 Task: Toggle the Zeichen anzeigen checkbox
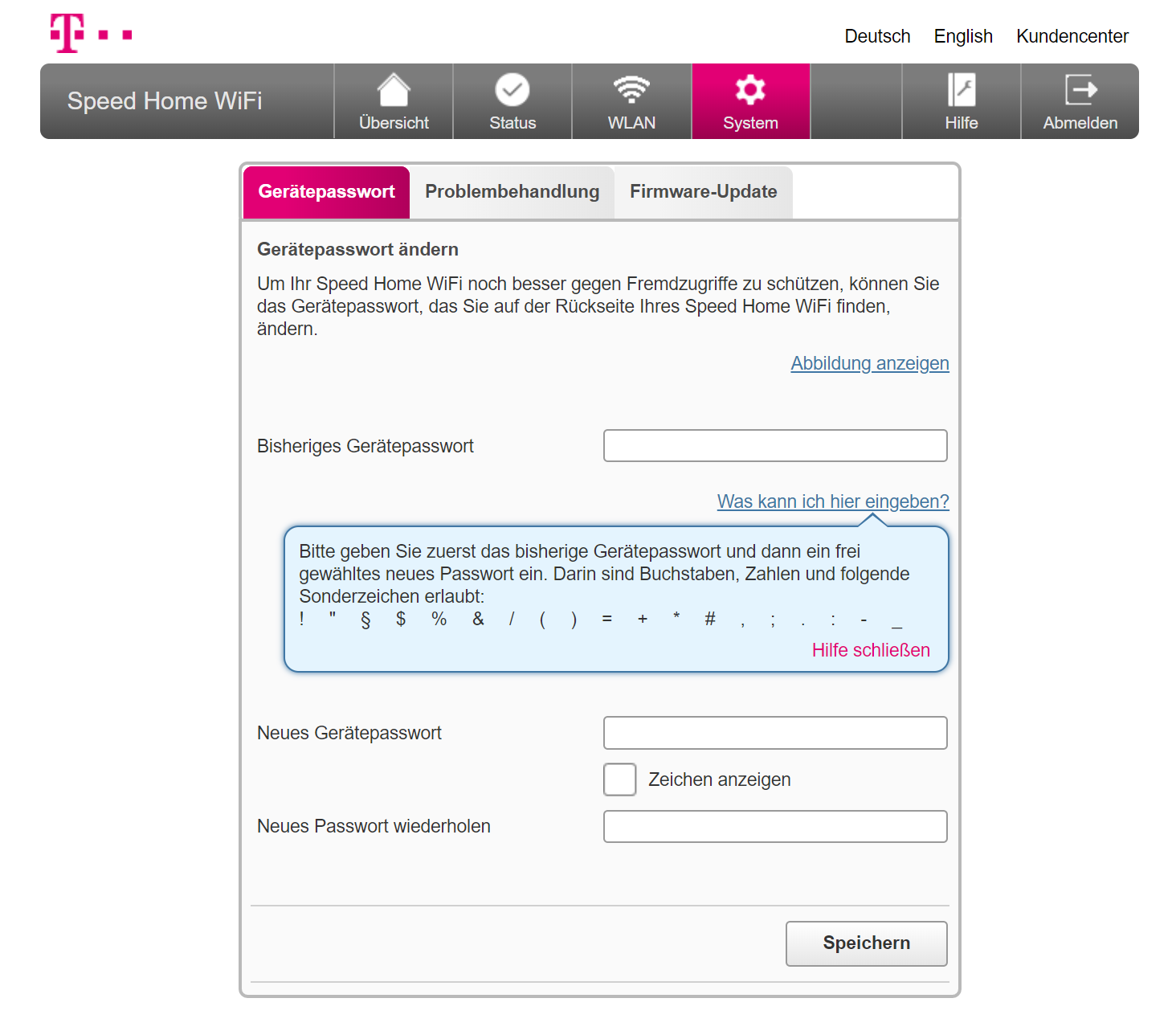620,779
